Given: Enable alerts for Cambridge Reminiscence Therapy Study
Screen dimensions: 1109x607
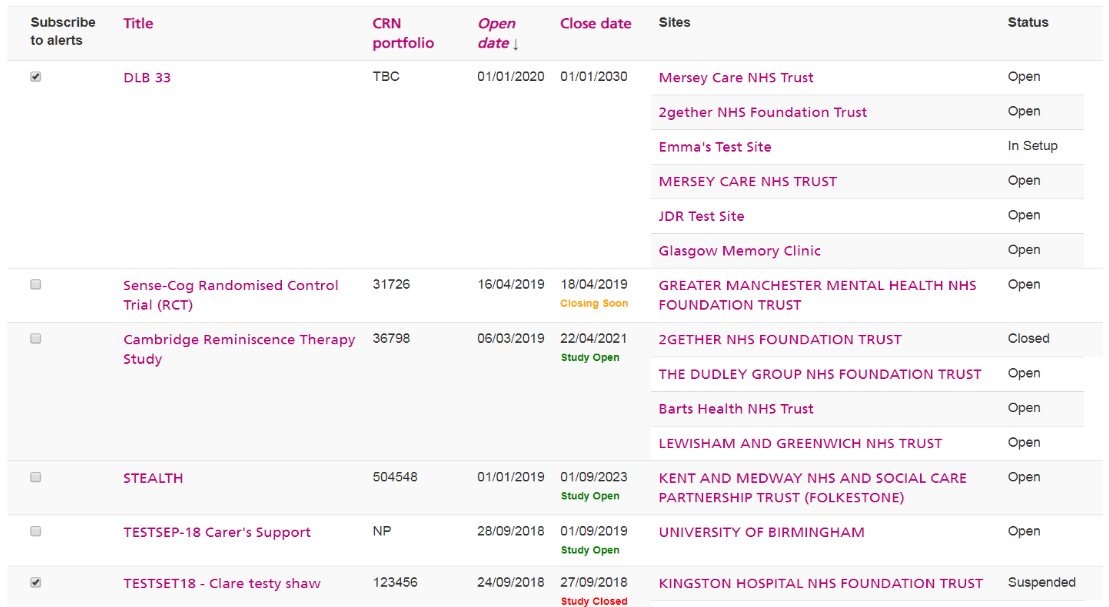Looking at the screenshot, I should pos(36,339).
